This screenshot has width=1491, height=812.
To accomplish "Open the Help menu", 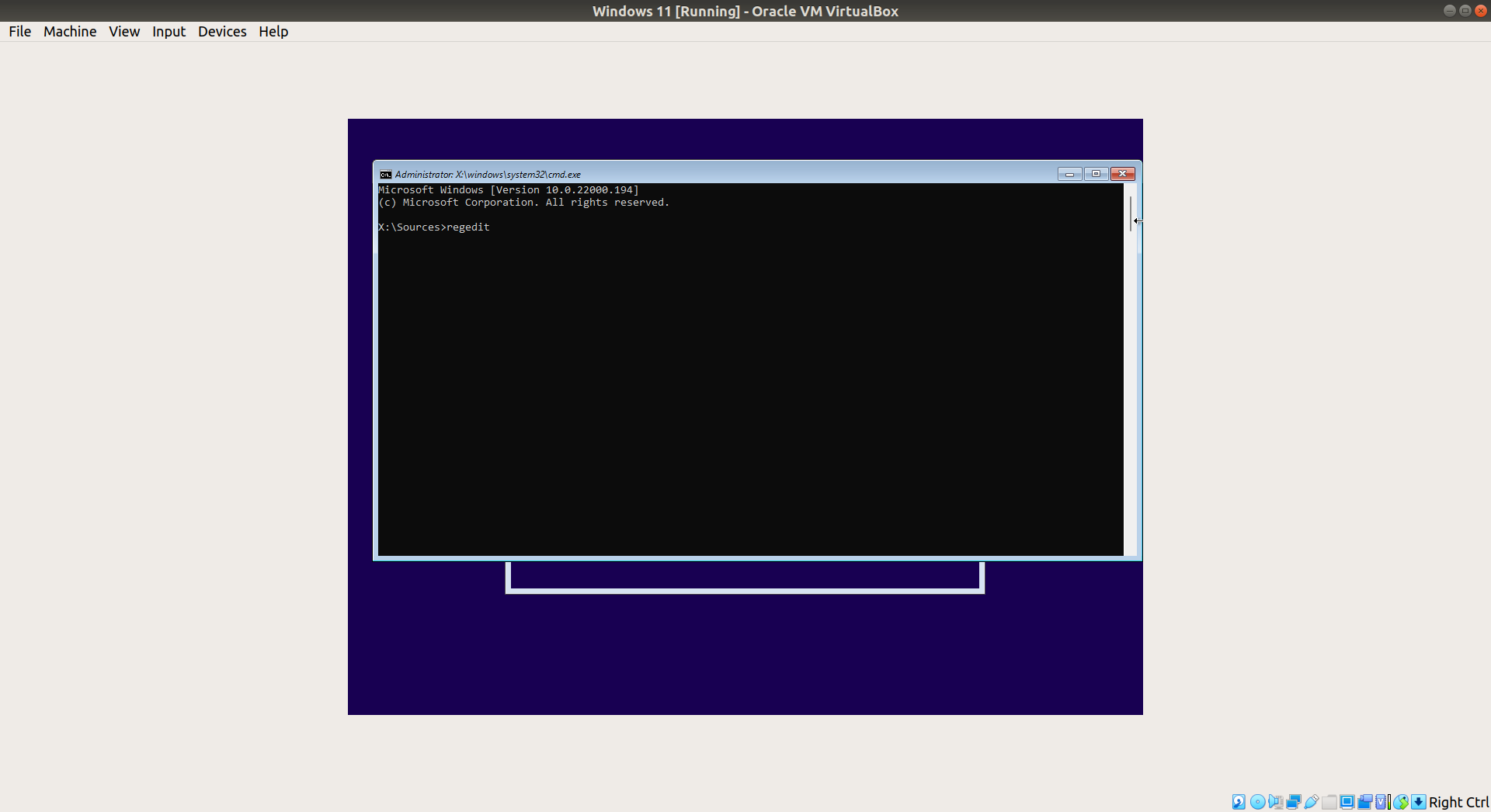I will click(x=273, y=31).
